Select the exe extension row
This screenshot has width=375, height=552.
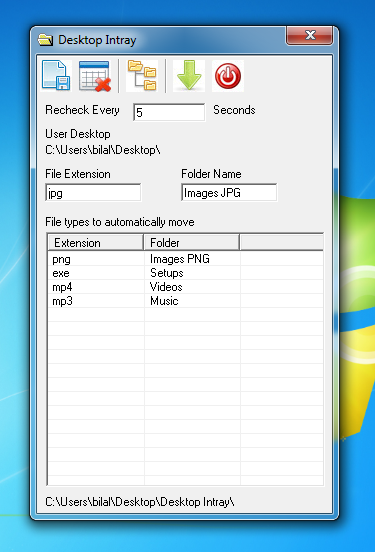coord(186,273)
